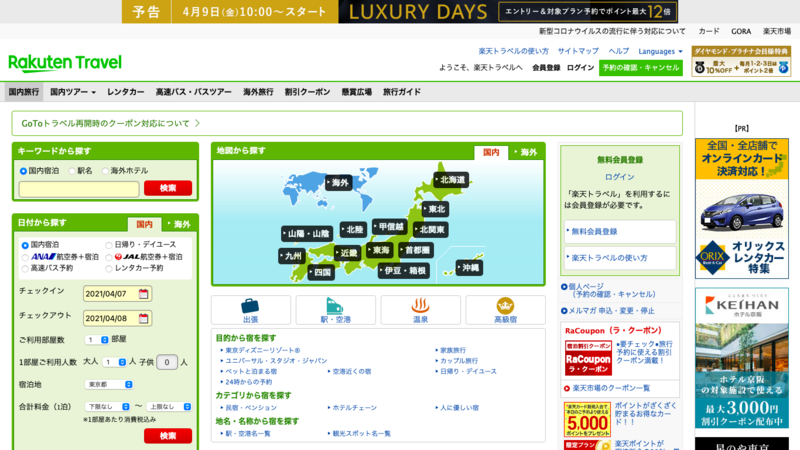Select the レンタカー予約 radio button
The image size is (800, 450).
pyautogui.click(x=109, y=269)
